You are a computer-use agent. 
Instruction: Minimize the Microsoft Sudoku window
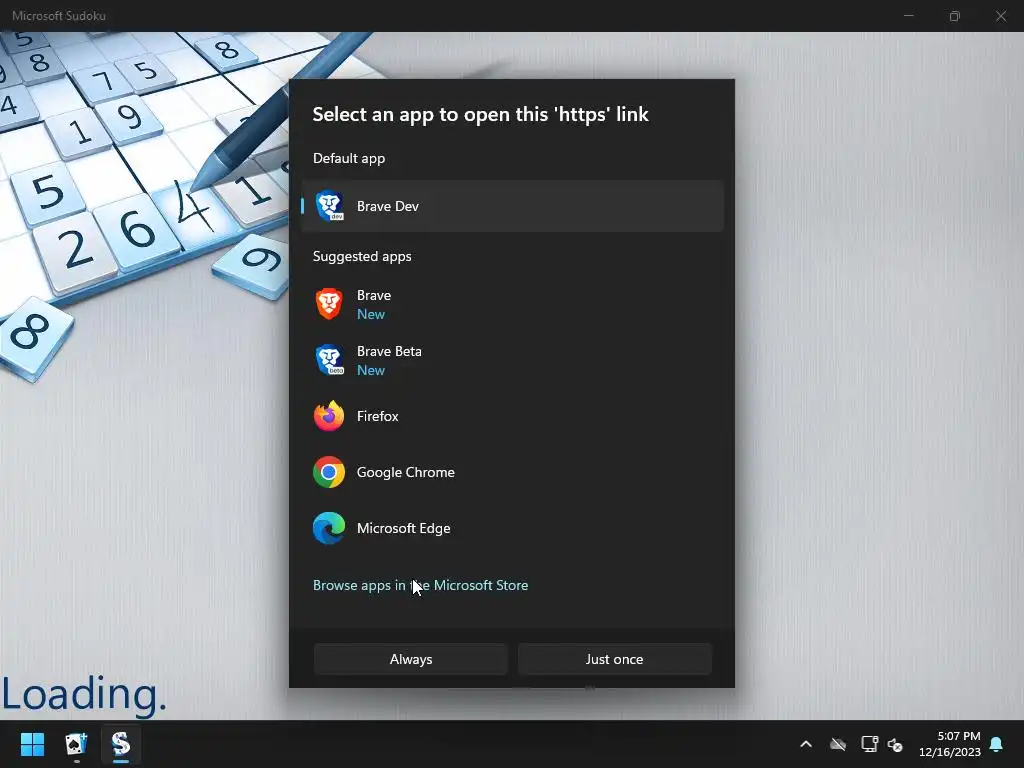[x=908, y=16]
